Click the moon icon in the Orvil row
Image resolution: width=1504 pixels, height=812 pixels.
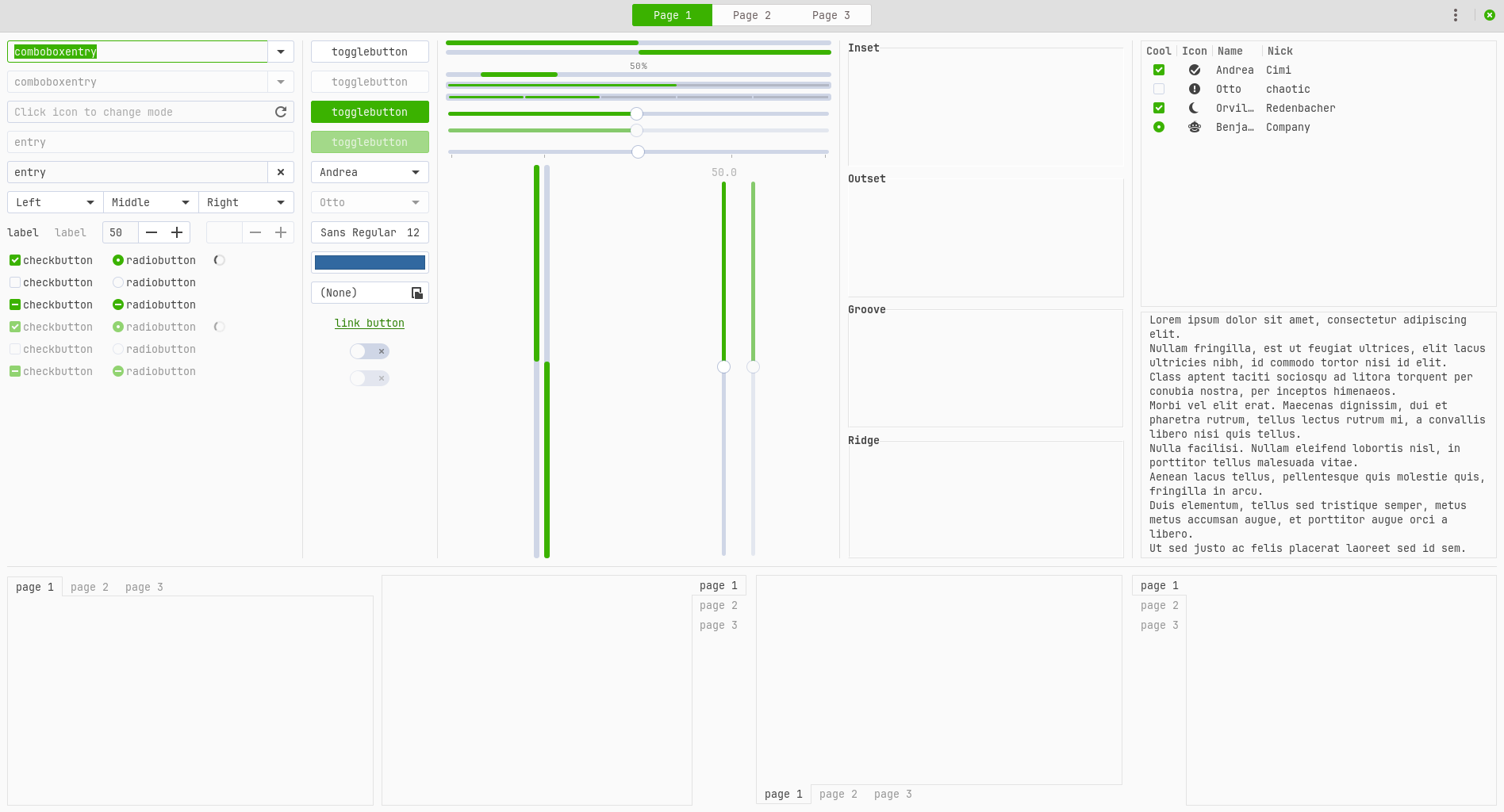point(1195,108)
